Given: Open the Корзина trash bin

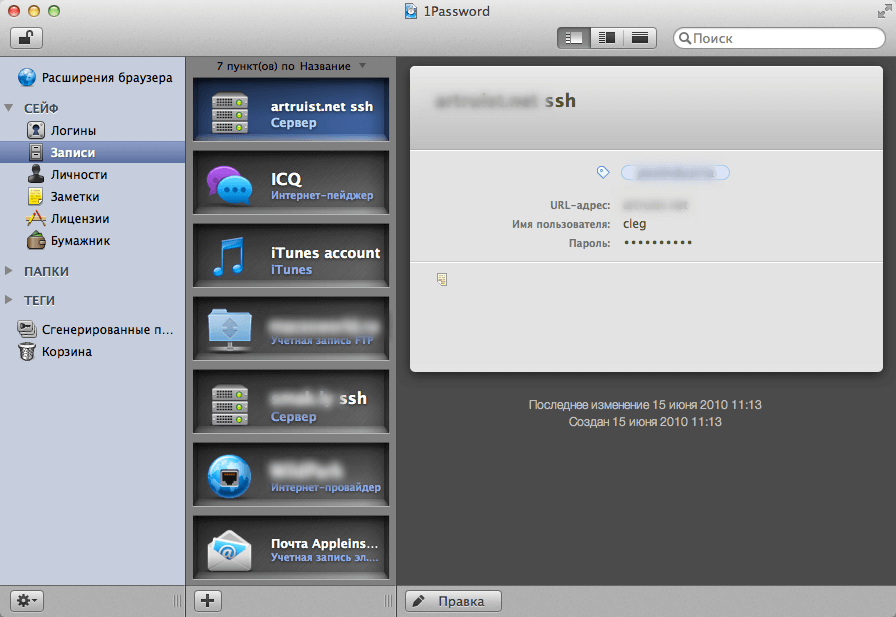Looking at the screenshot, I should click(x=54, y=351).
